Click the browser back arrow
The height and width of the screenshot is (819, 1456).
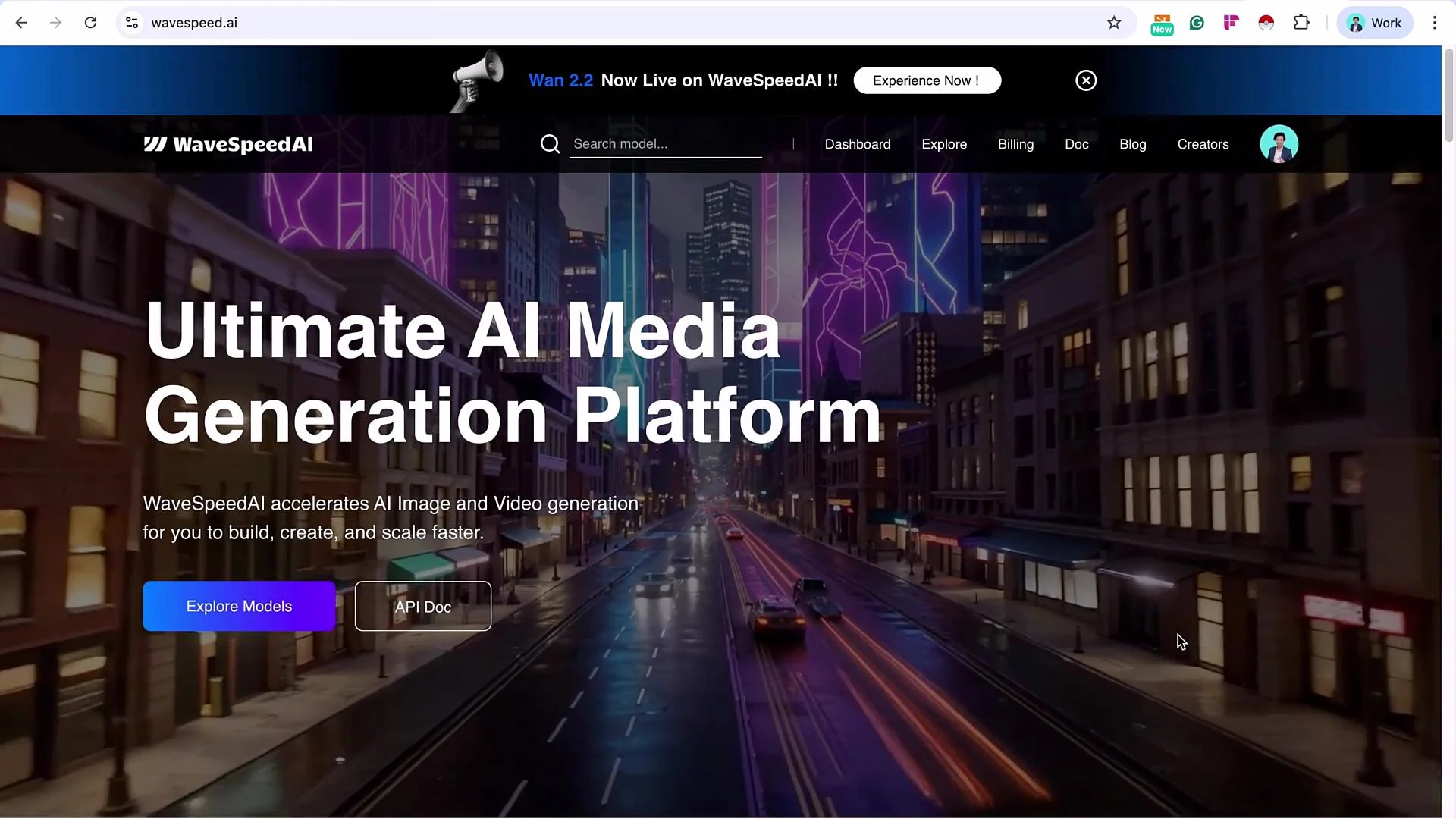tap(21, 23)
